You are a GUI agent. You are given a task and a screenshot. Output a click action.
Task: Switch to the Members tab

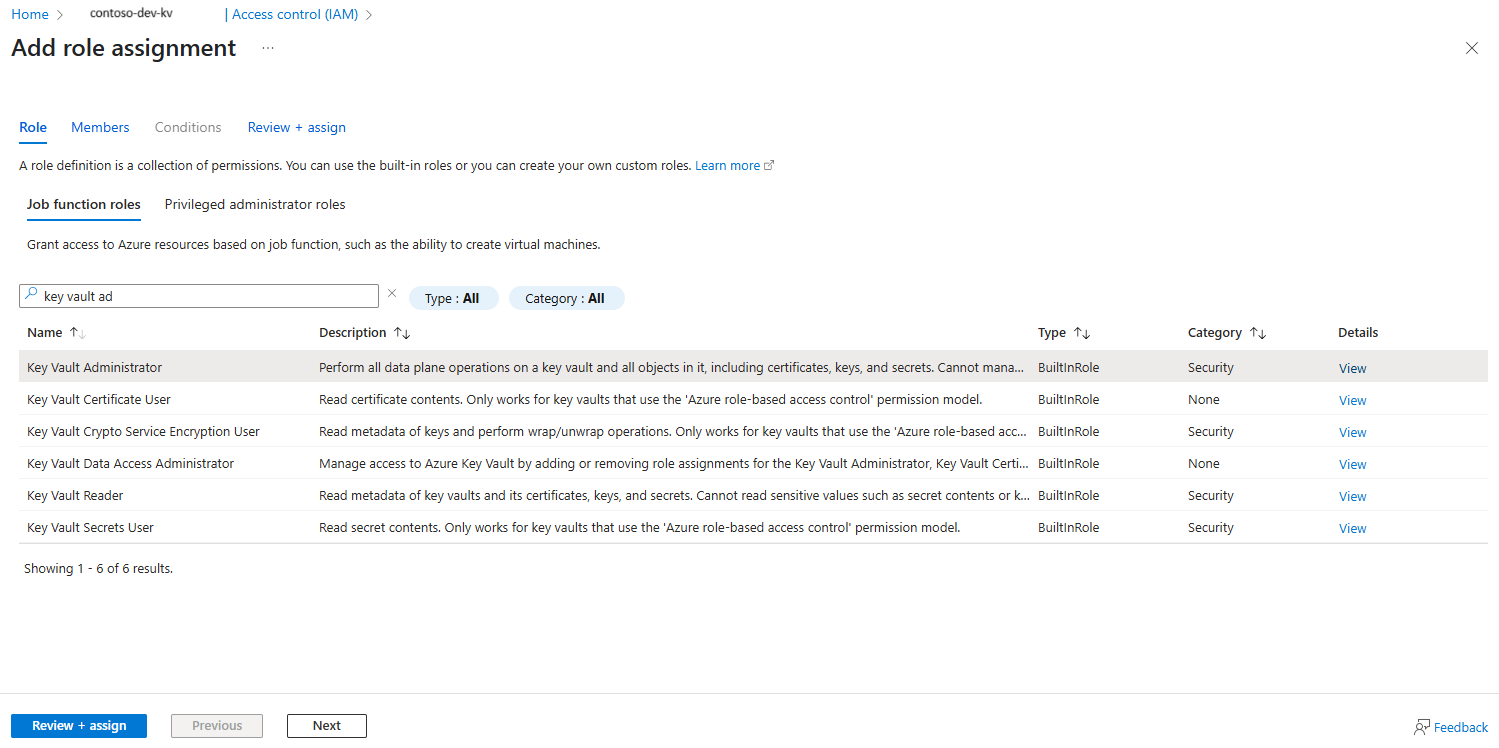(x=100, y=127)
